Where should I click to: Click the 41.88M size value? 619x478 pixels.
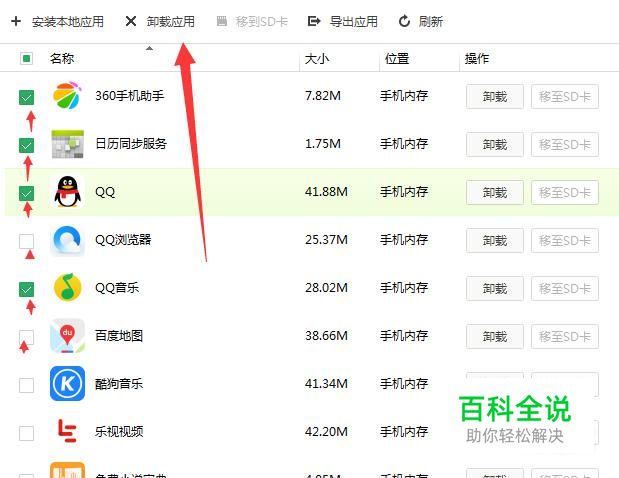326,192
